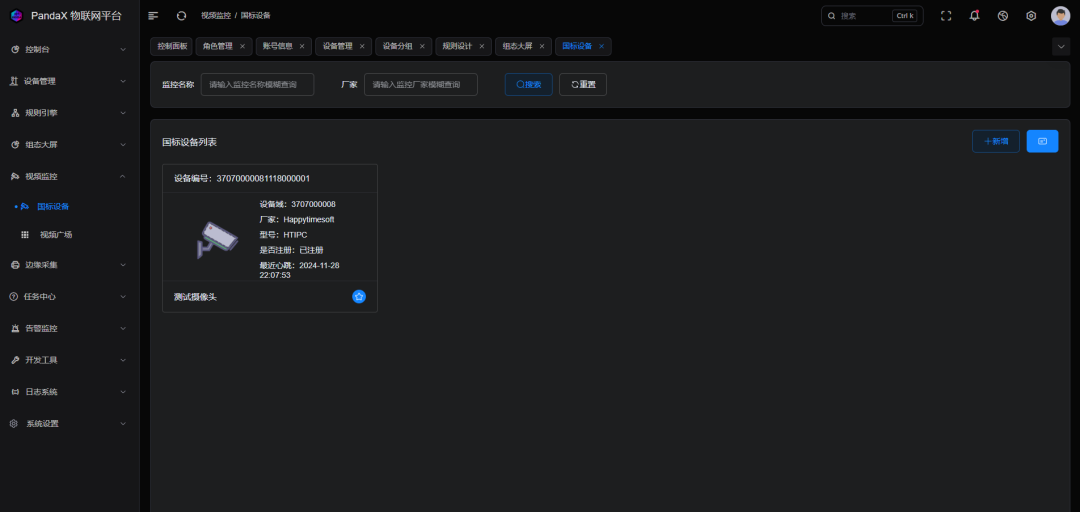Click the refresh icon in top bar
1080x512 pixels.
coord(181,16)
